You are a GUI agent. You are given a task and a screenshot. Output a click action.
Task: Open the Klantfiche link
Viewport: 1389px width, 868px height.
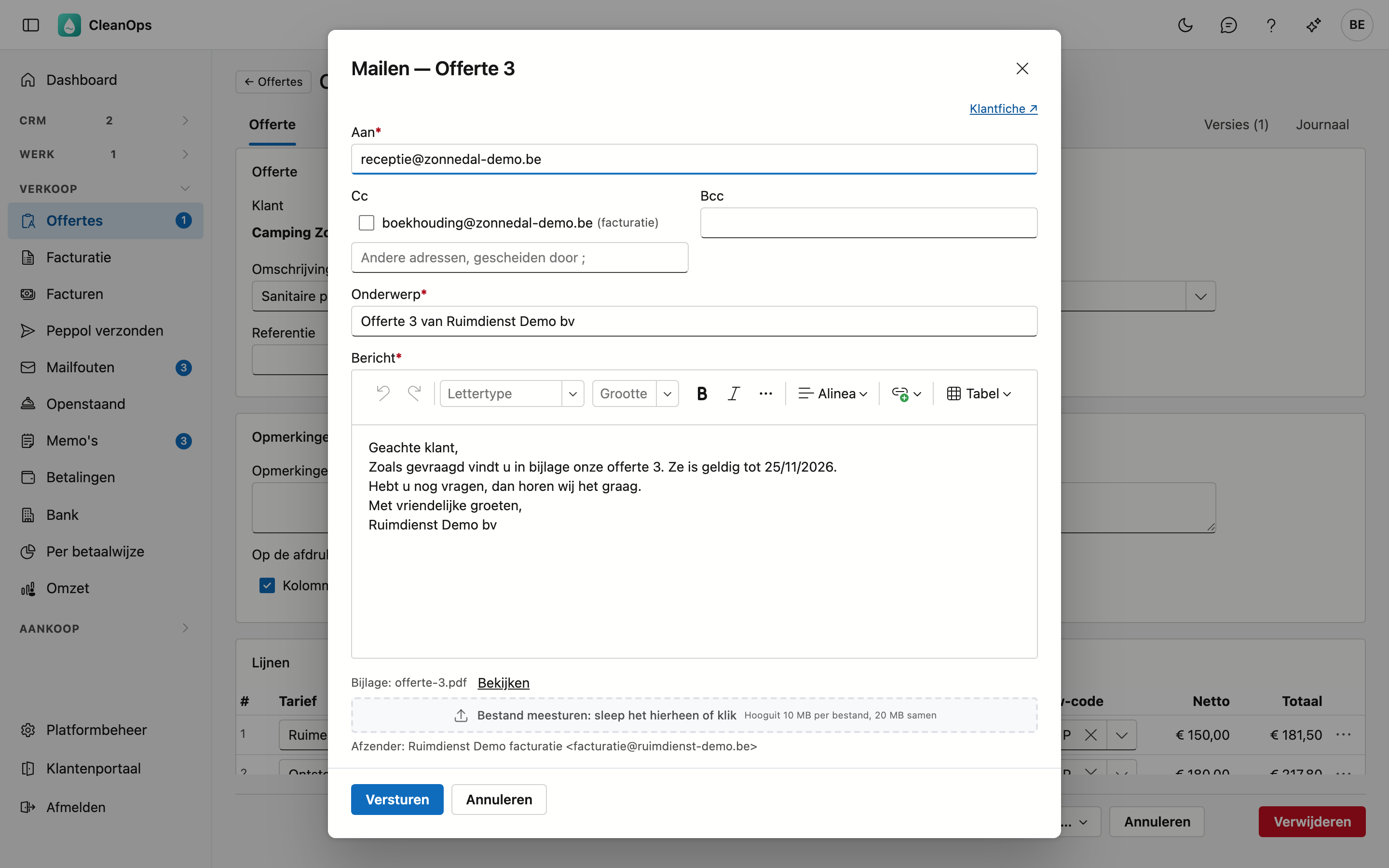1003,108
